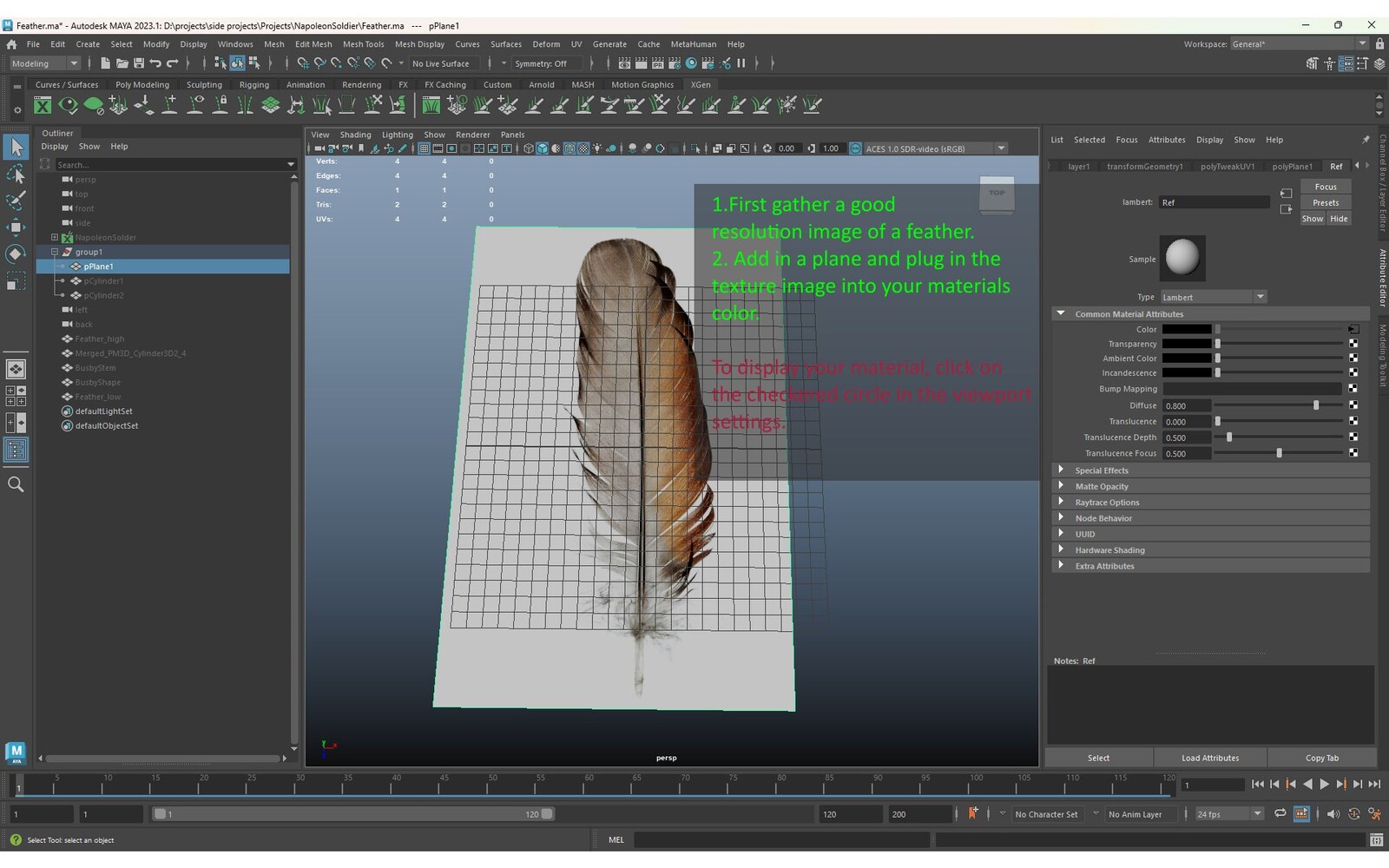Click the Paint Selection tool
The image size is (1389, 868).
point(16,201)
